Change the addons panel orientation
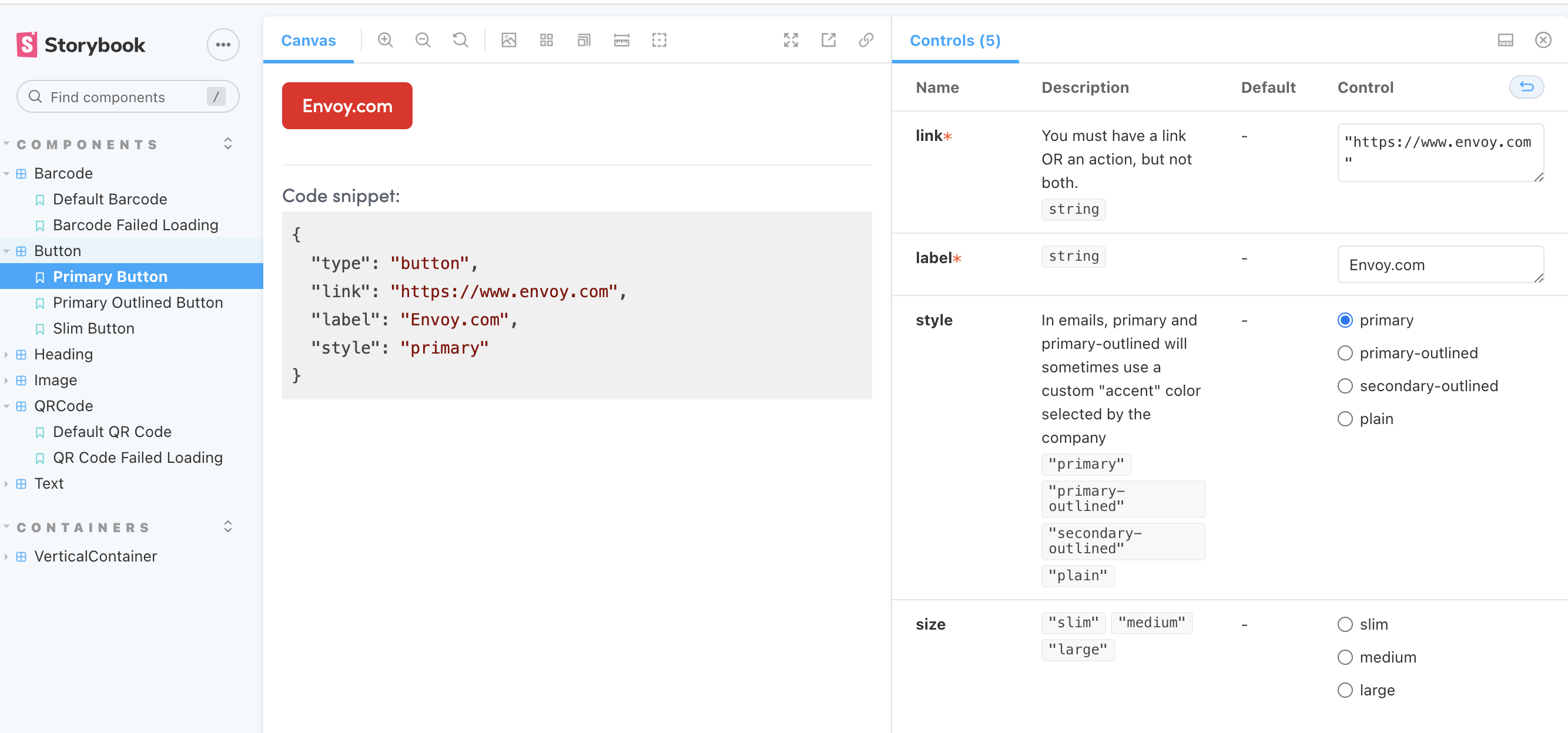1568x733 pixels. click(1505, 40)
